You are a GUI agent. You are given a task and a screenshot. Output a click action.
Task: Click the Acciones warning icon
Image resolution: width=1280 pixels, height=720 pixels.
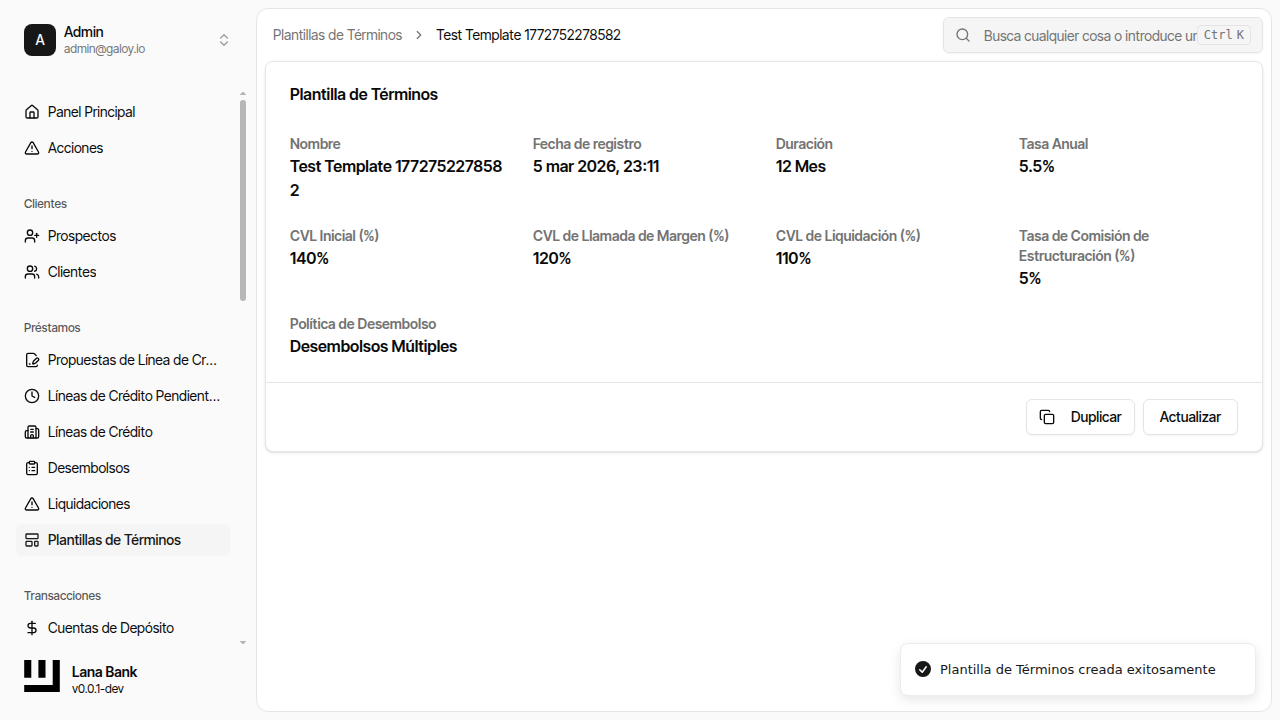(x=31, y=147)
